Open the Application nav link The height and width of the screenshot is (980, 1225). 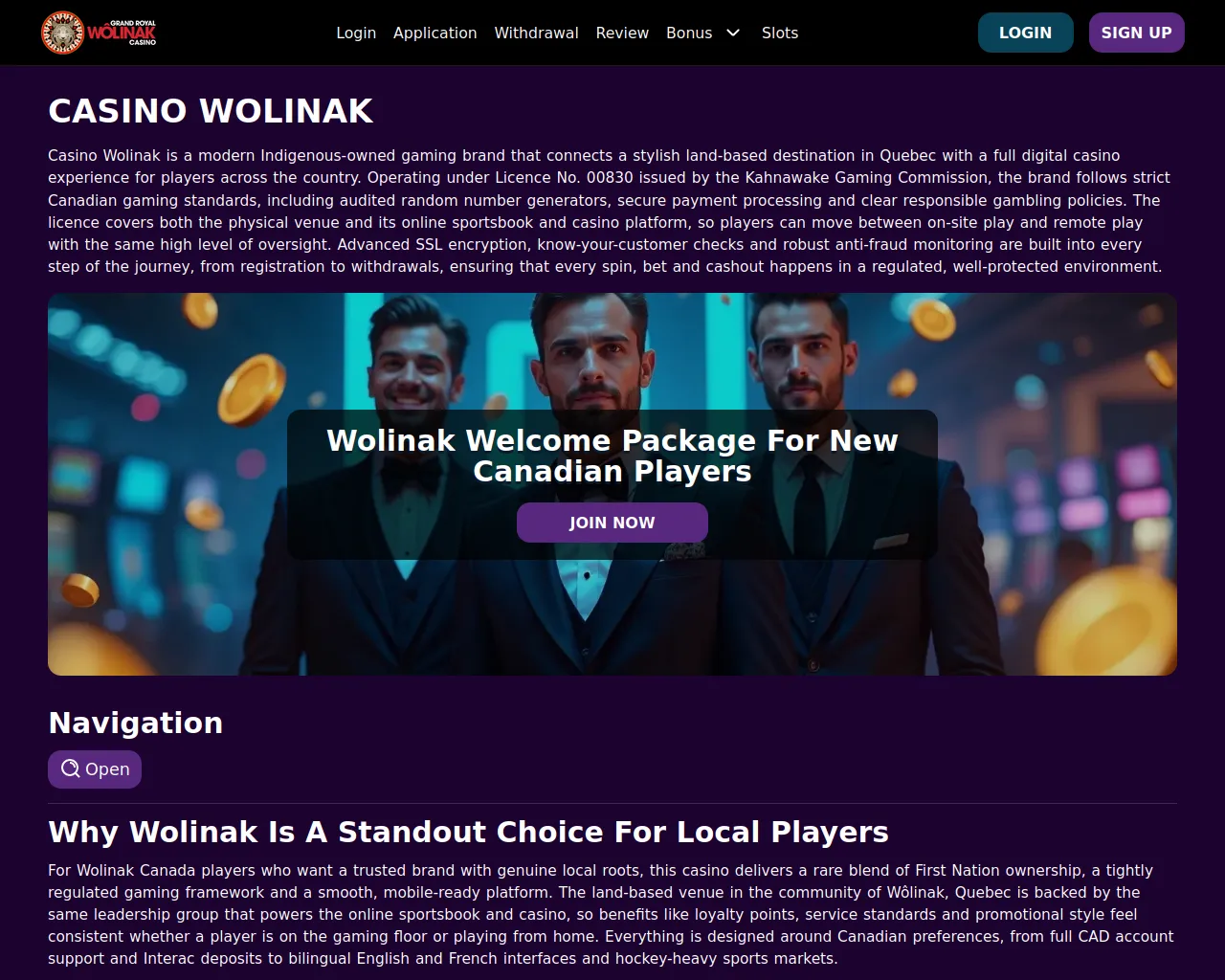(x=434, y=33)
